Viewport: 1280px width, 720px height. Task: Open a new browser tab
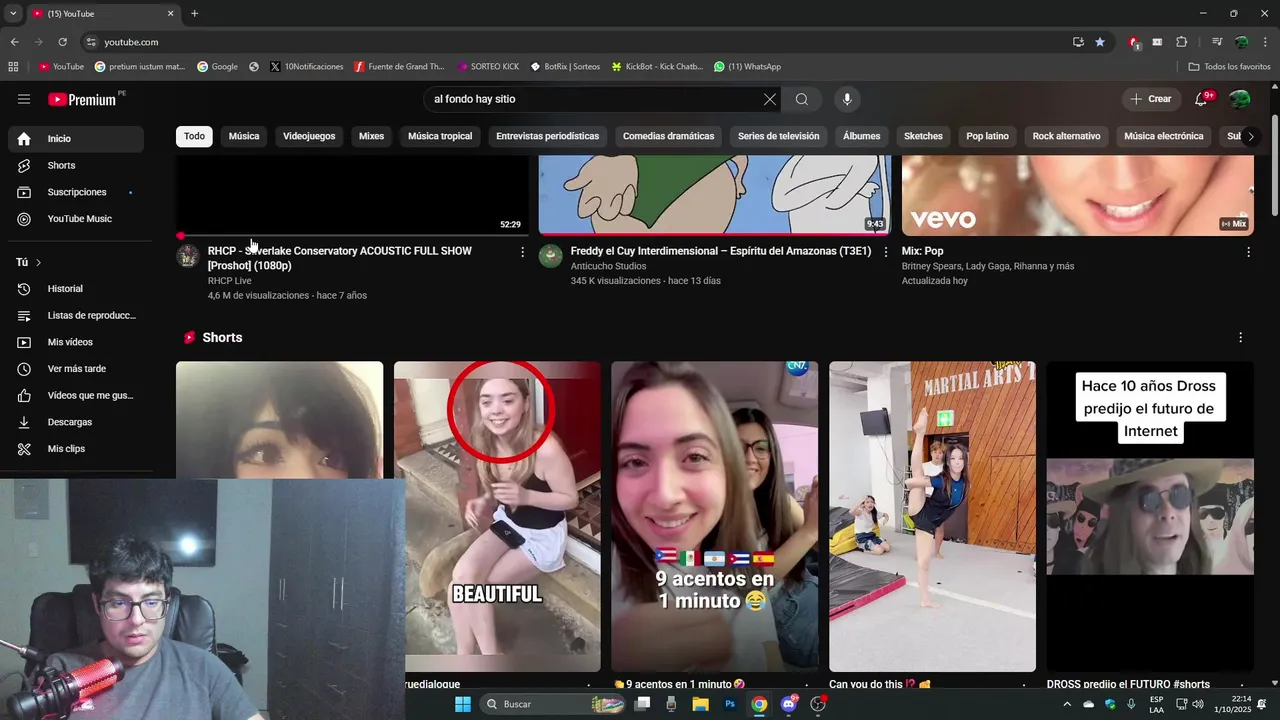pos(194,14)
